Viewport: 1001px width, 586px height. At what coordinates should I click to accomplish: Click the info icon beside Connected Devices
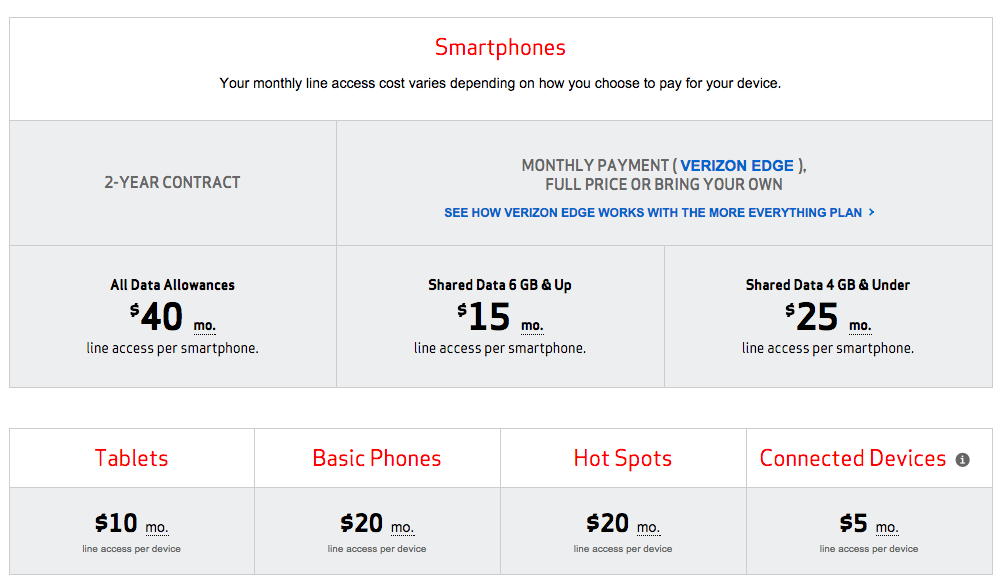[x=962, y=460]
